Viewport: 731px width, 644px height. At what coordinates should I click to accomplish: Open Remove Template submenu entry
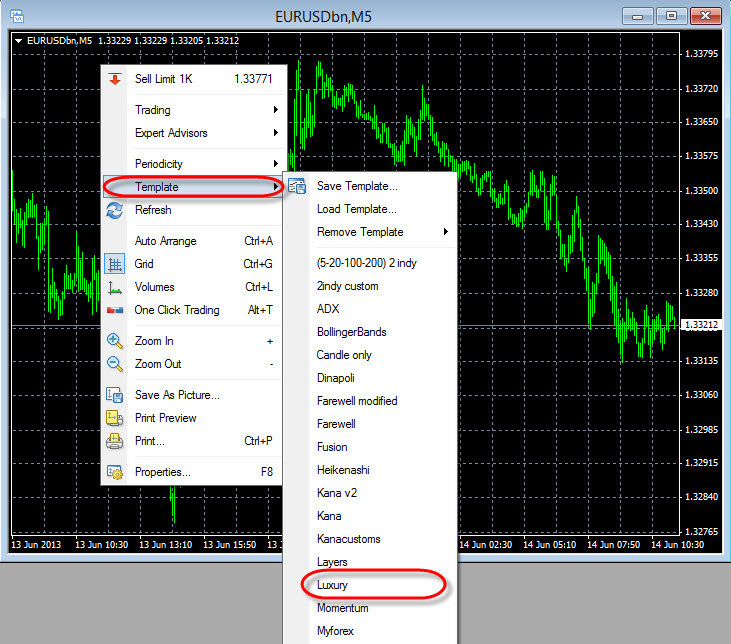point(370,232)
